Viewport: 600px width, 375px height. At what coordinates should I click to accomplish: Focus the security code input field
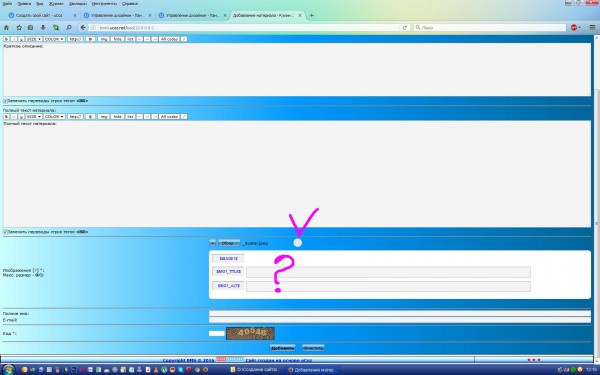(x=217, y=333)
